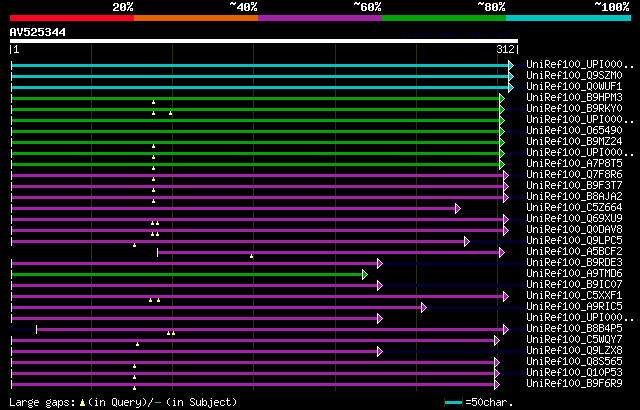Select the UniRef100_Q9LZX8 label
640x410 pixels.
pyautogui.click(x=574, y=351)
